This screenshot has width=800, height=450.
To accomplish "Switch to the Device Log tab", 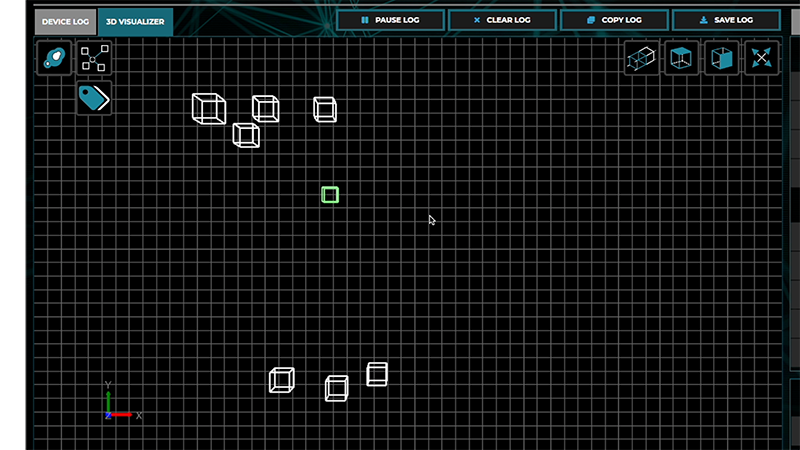I will pos(64,21).
